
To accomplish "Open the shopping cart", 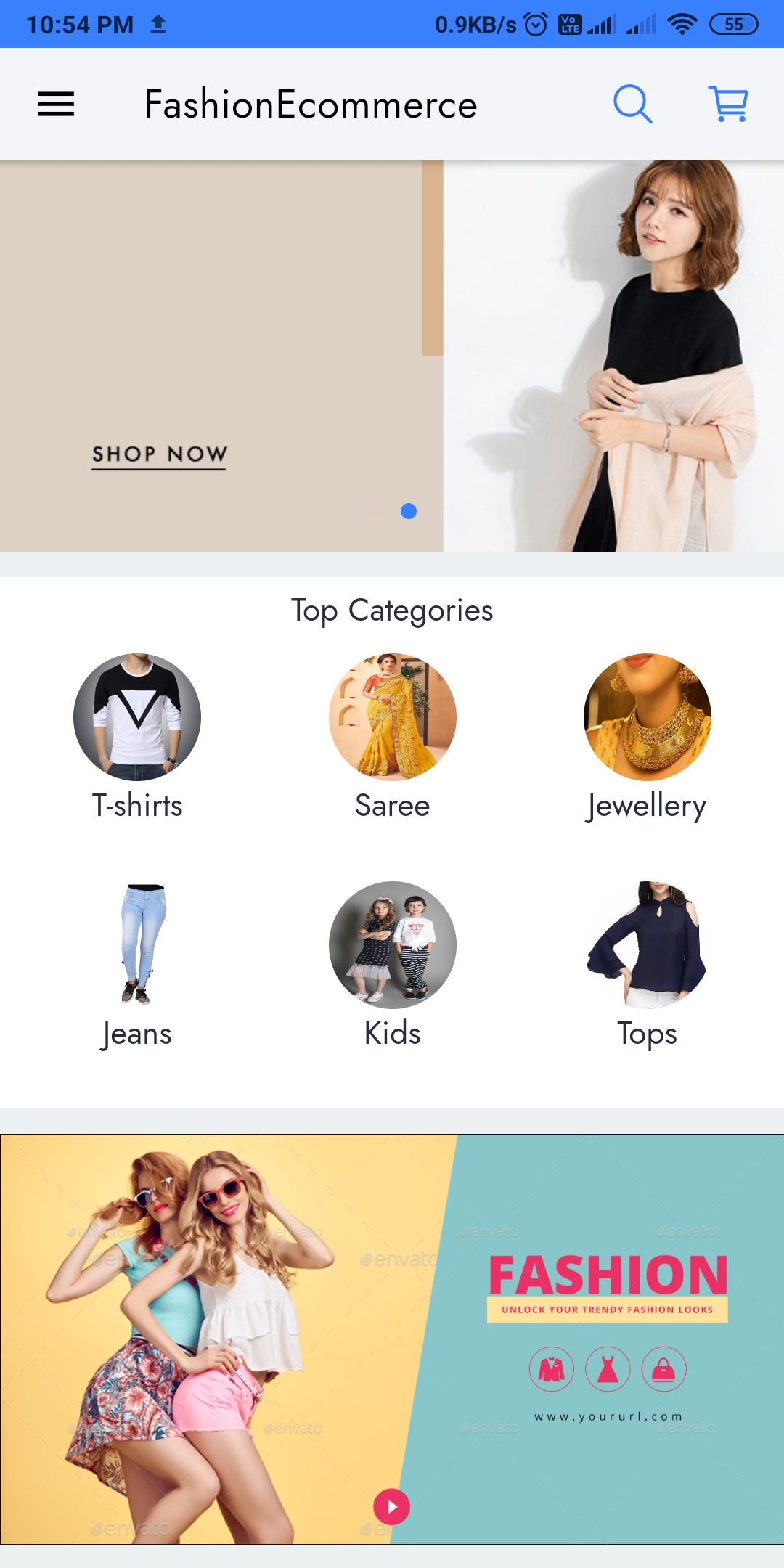I will [728, 105].
